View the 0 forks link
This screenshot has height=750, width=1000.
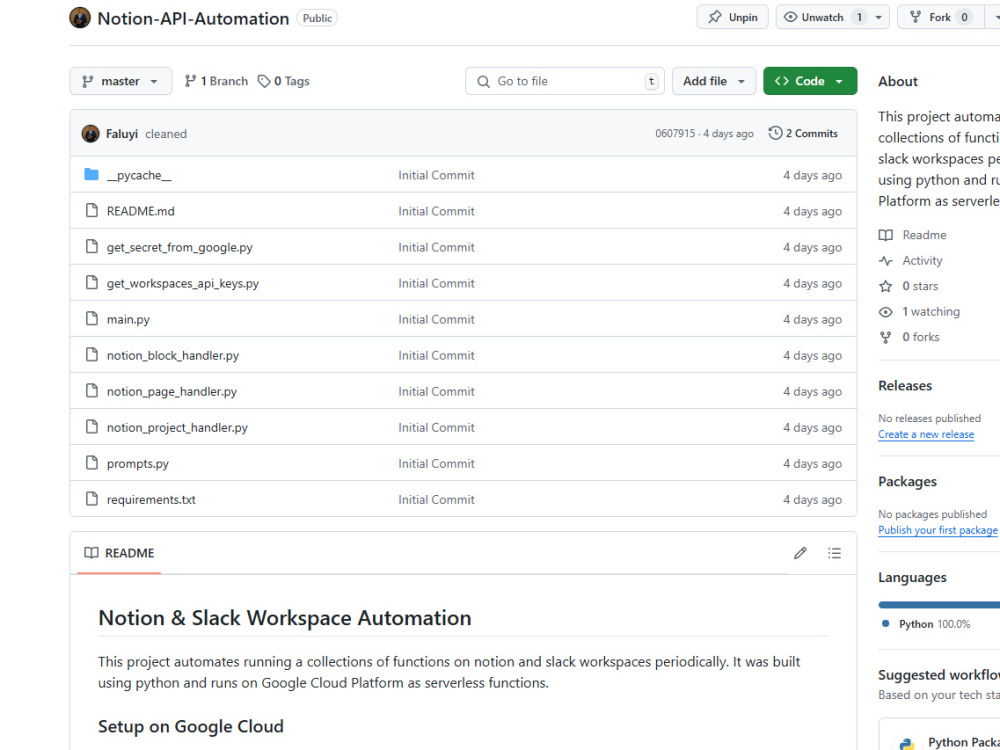click(909, 337)
